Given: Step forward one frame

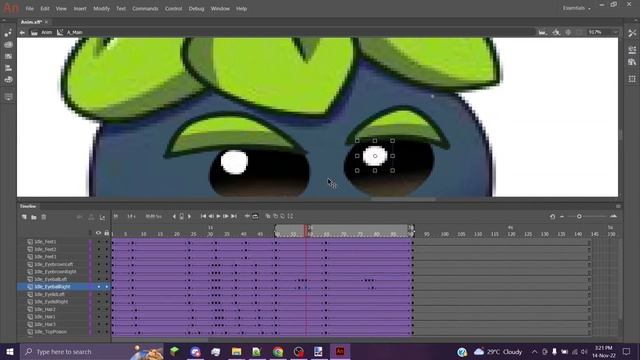Looking at the screenshot, I should (226, 216).
